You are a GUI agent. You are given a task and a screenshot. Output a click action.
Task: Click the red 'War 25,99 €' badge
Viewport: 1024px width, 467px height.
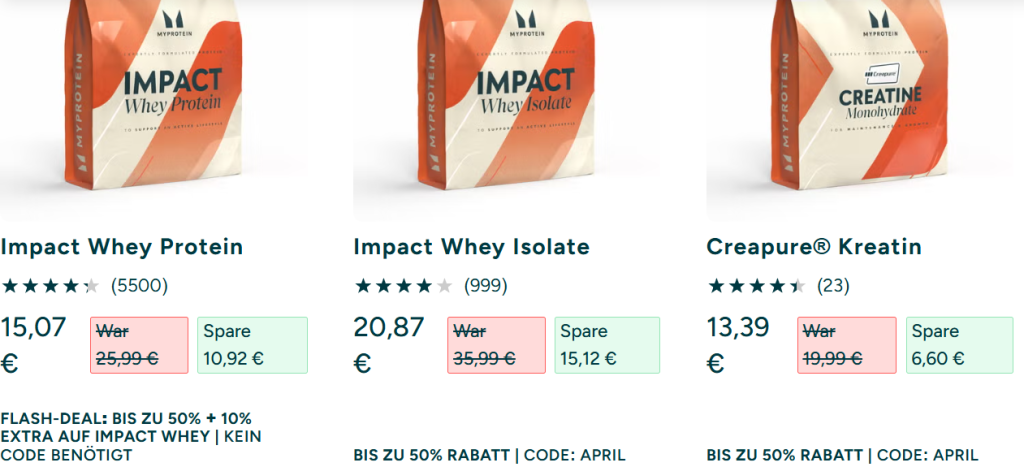point(139,345)
